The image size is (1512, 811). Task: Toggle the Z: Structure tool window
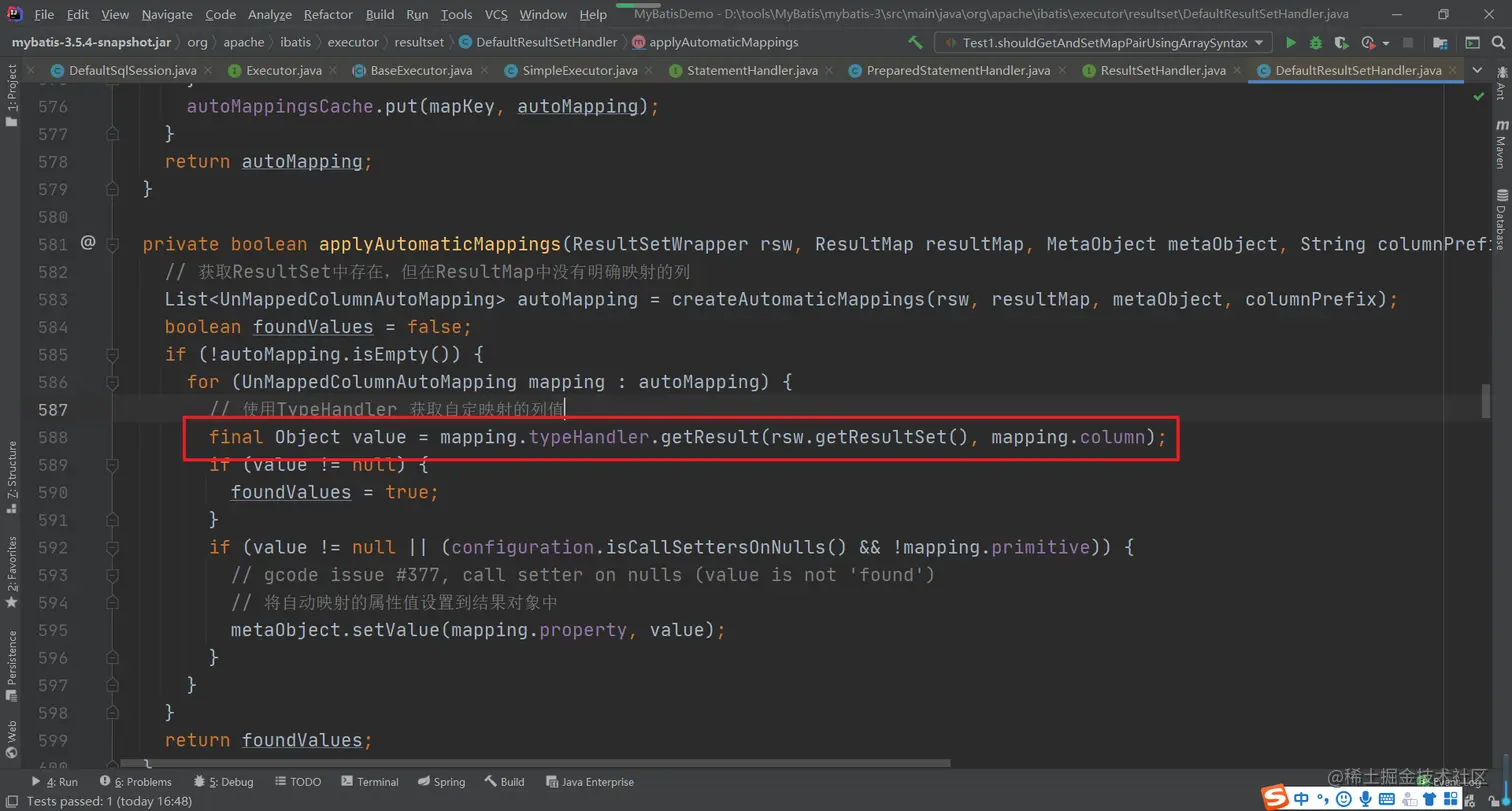(x=11, y=476)
